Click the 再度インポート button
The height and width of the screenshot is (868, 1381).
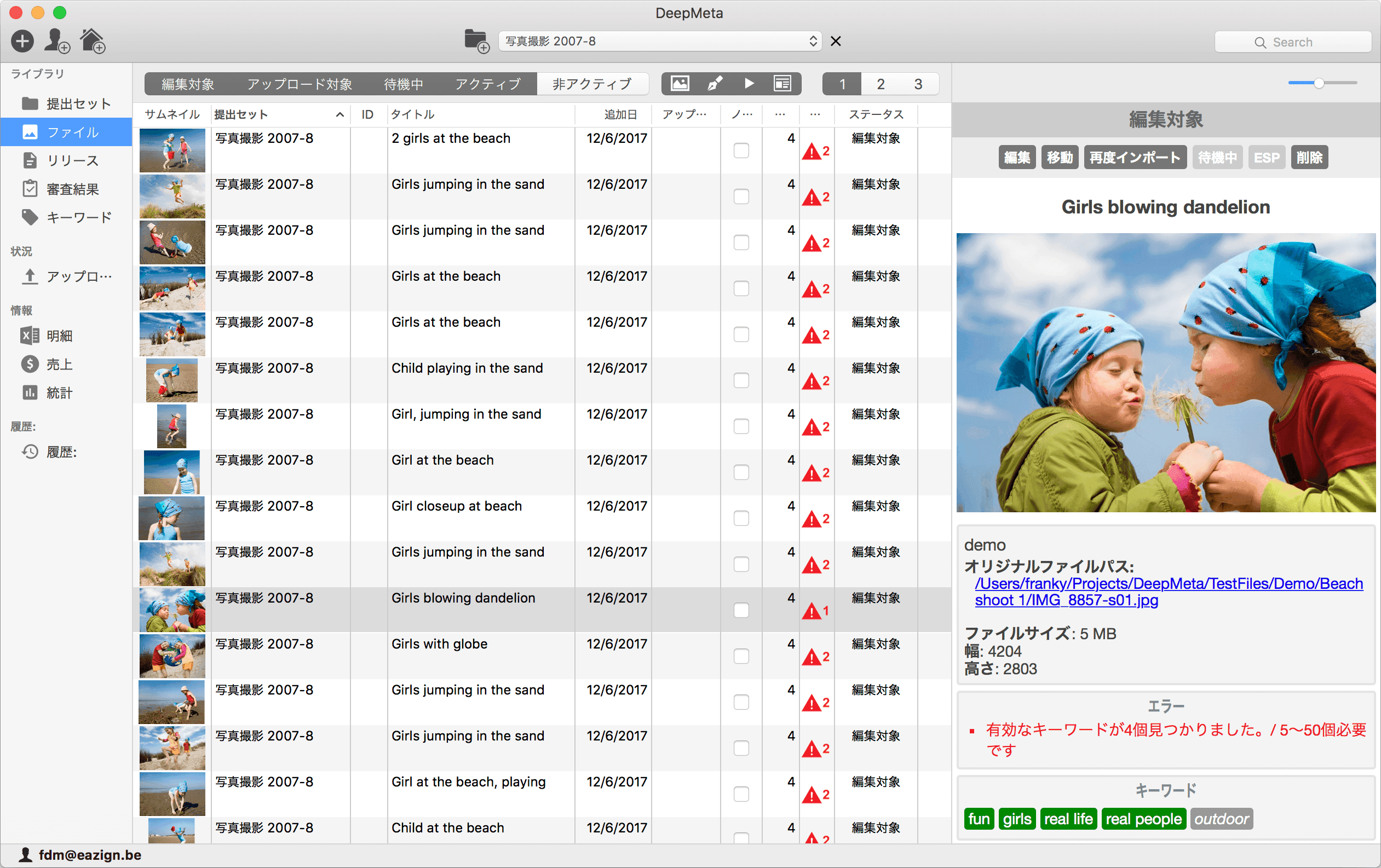tap(1135, 157)
